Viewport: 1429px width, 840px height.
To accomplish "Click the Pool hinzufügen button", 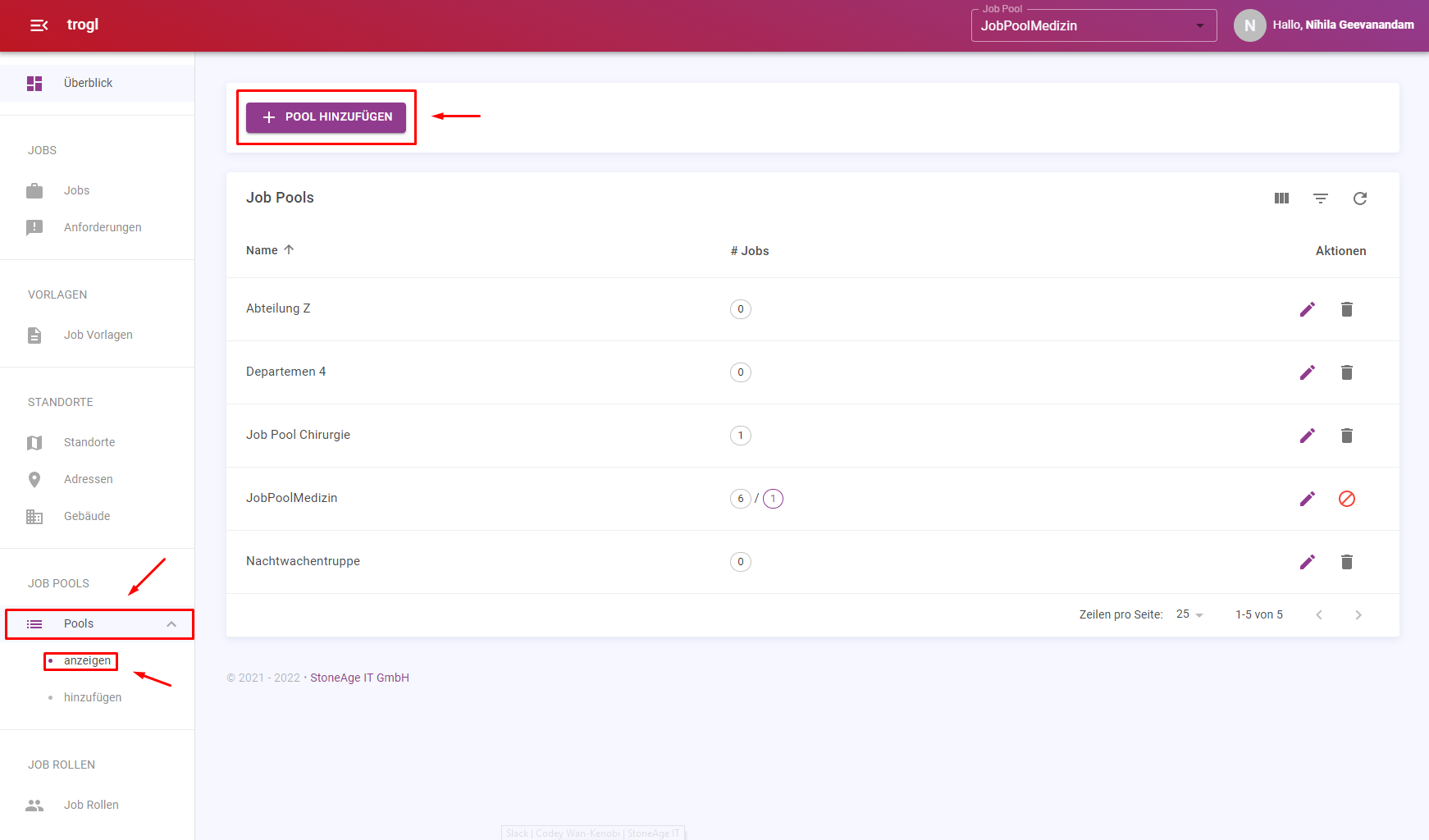I will (326, 117).
